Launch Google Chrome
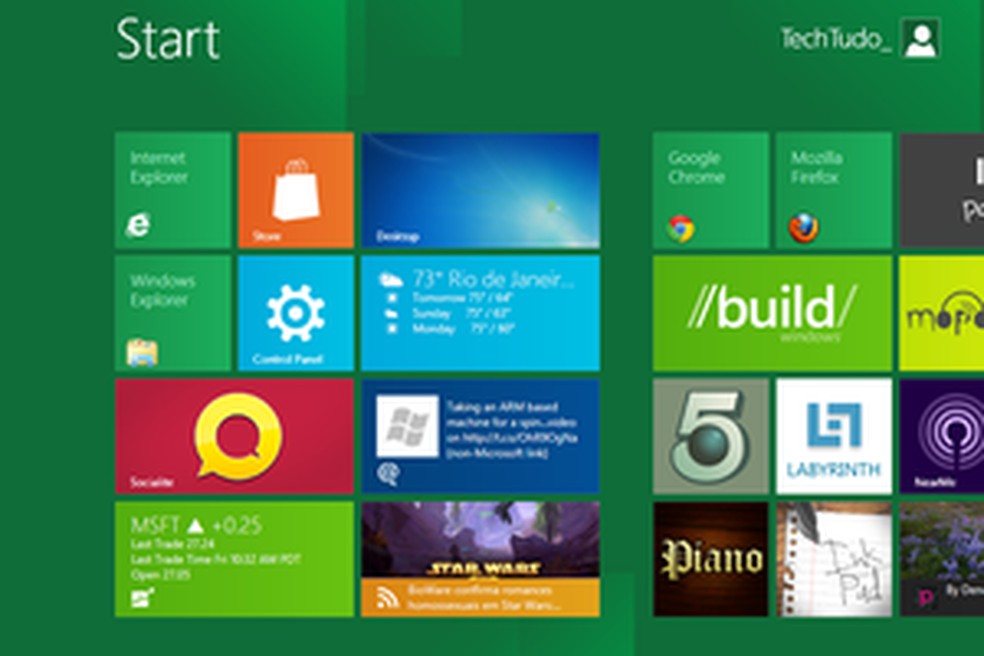984x656 pixels. 710,188
